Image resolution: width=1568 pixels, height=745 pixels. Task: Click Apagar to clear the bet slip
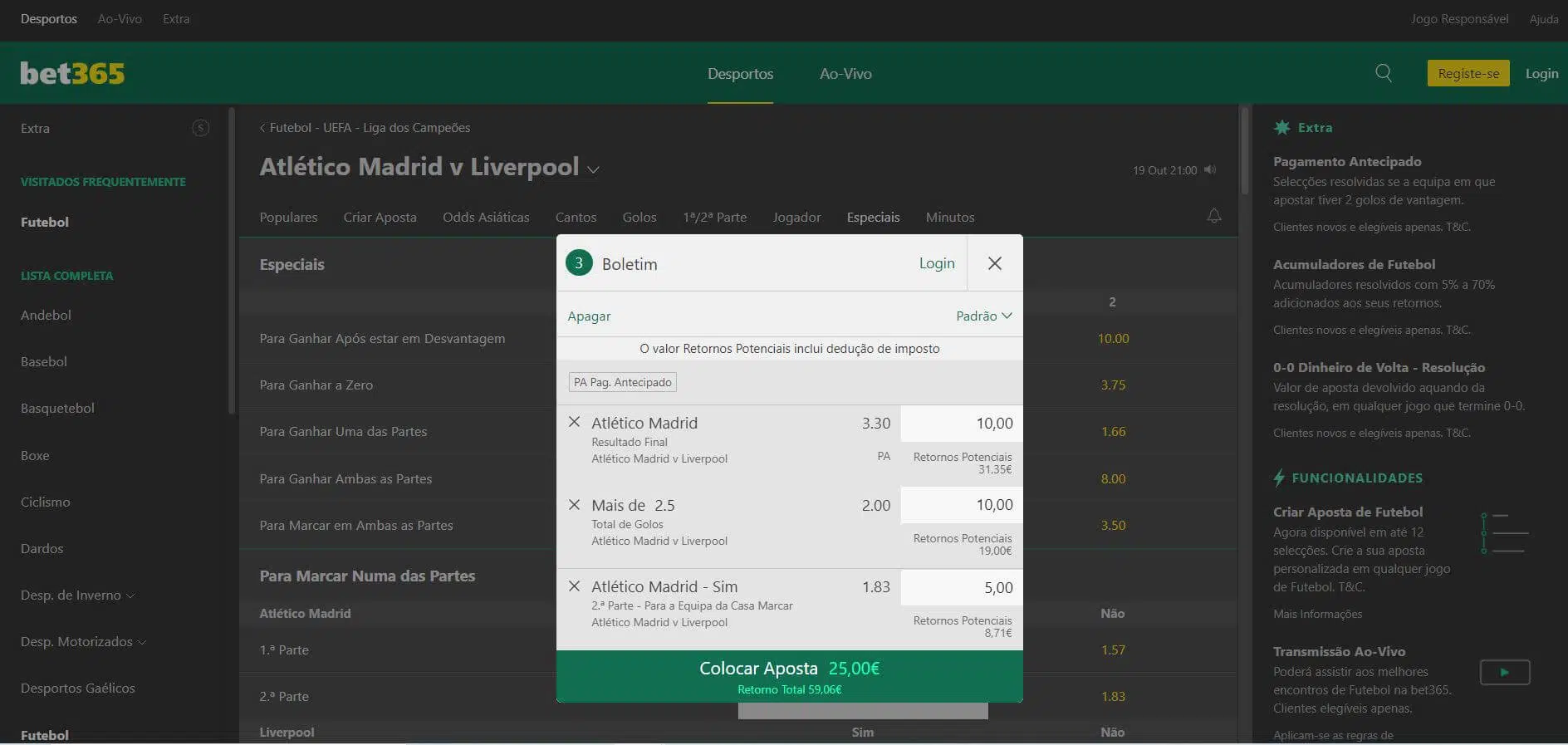pos(589,316)
